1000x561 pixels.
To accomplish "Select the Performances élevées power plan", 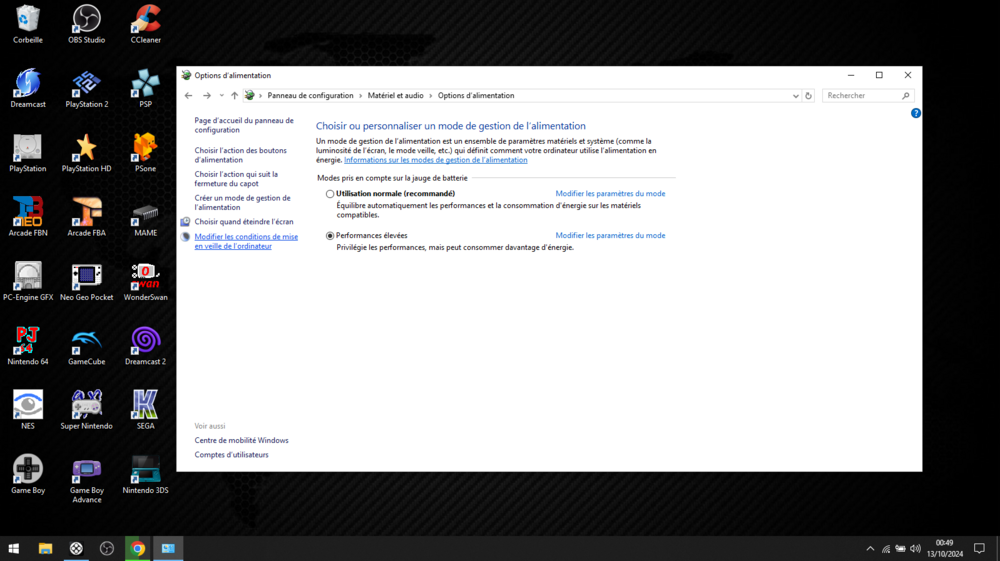I will pyautogui.click(x=330, y=236).
